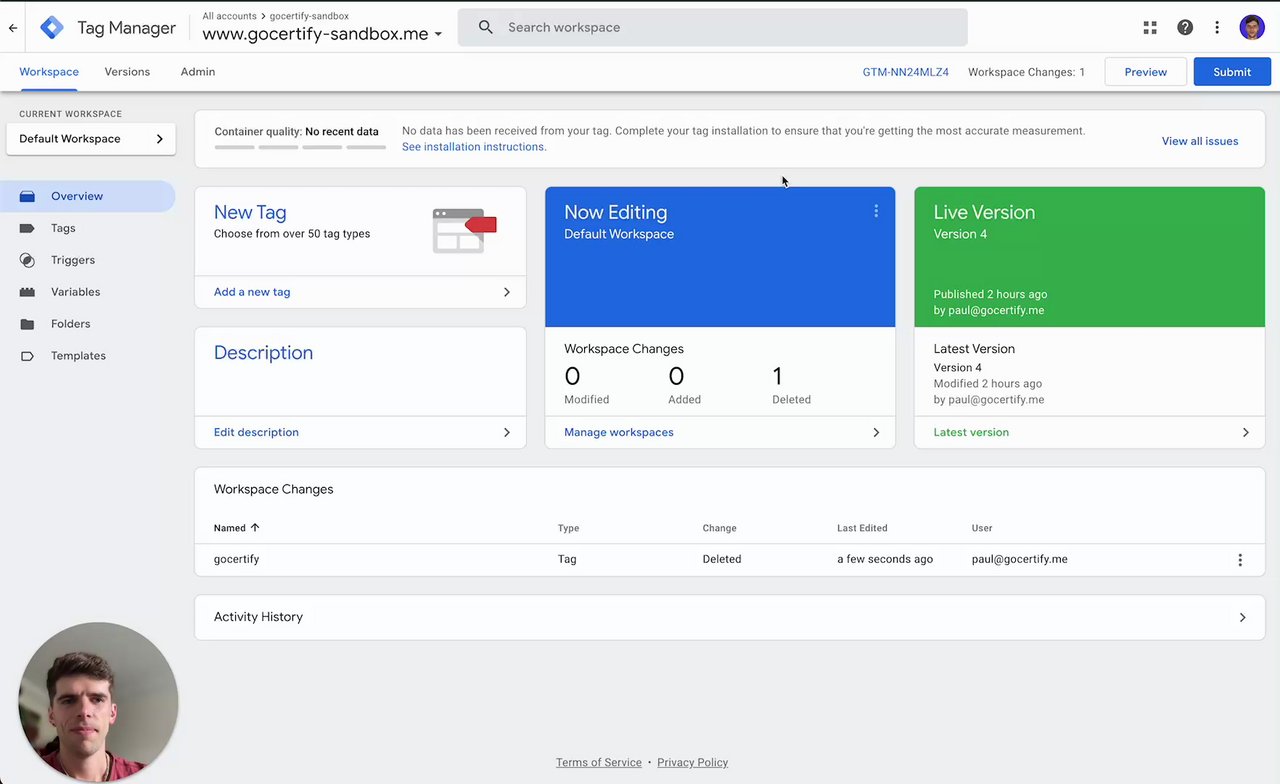Click the Container quality progress bar
This screenshot has height=784, width=1280.
[x=300, y=147]
